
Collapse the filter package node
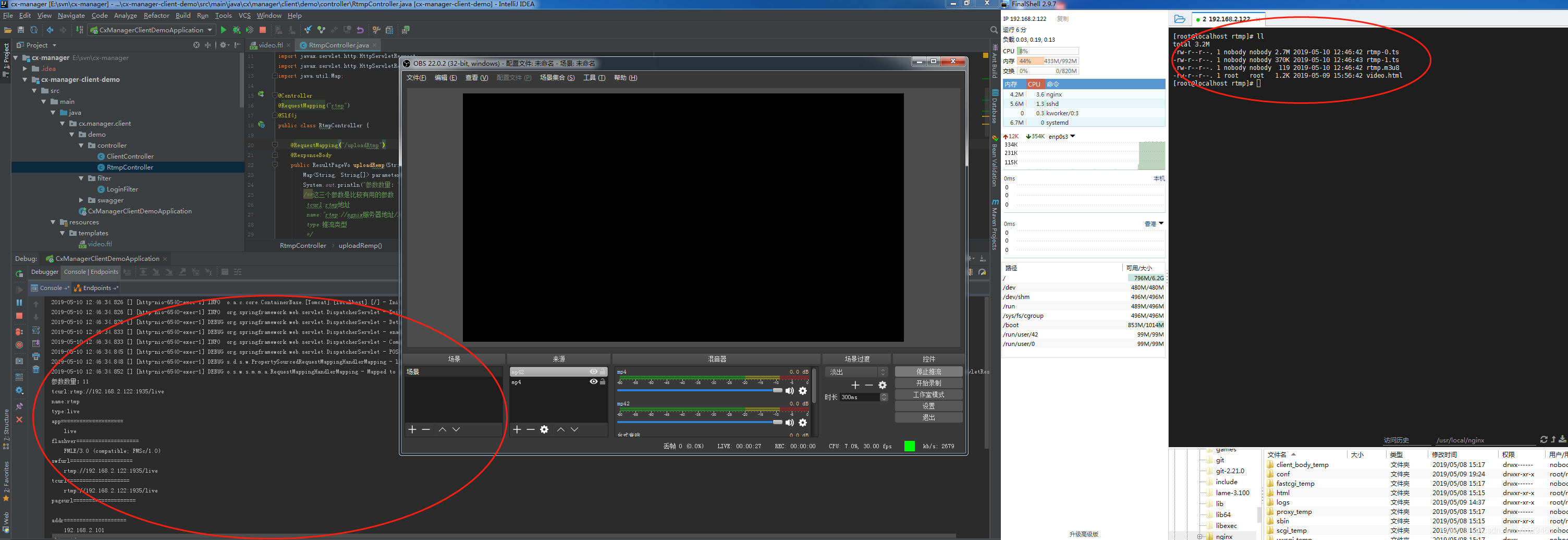pyautogui.click(x=81, y=178)
